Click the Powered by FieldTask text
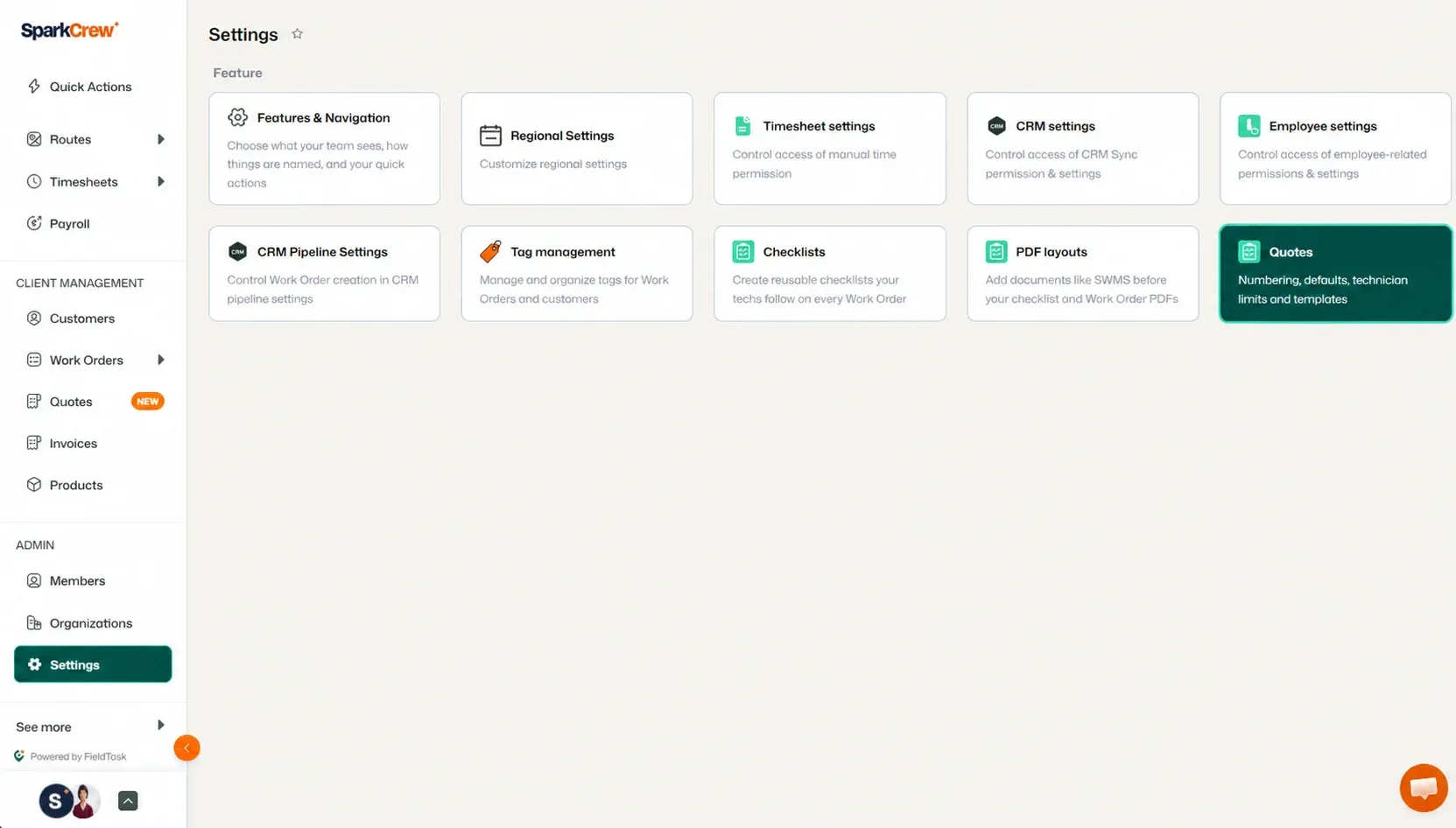This screenshot has width=1456, height=828. click(78, 756)
